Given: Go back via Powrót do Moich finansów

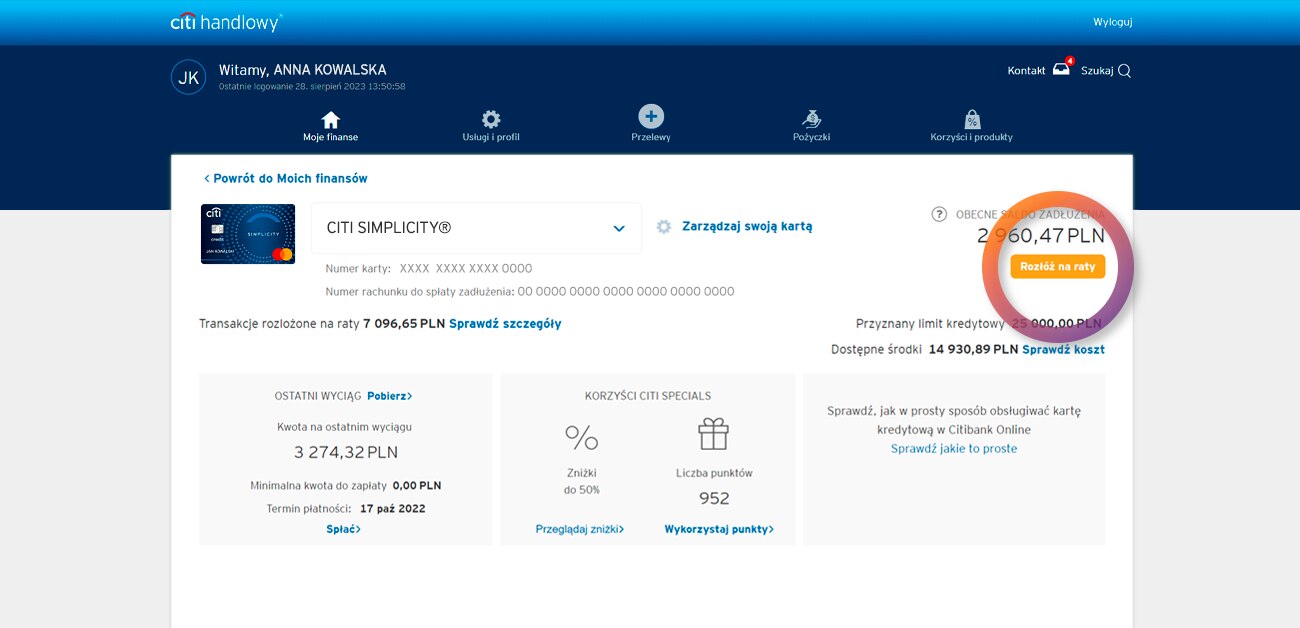Looking at the screenshot, I should (286, 178).
